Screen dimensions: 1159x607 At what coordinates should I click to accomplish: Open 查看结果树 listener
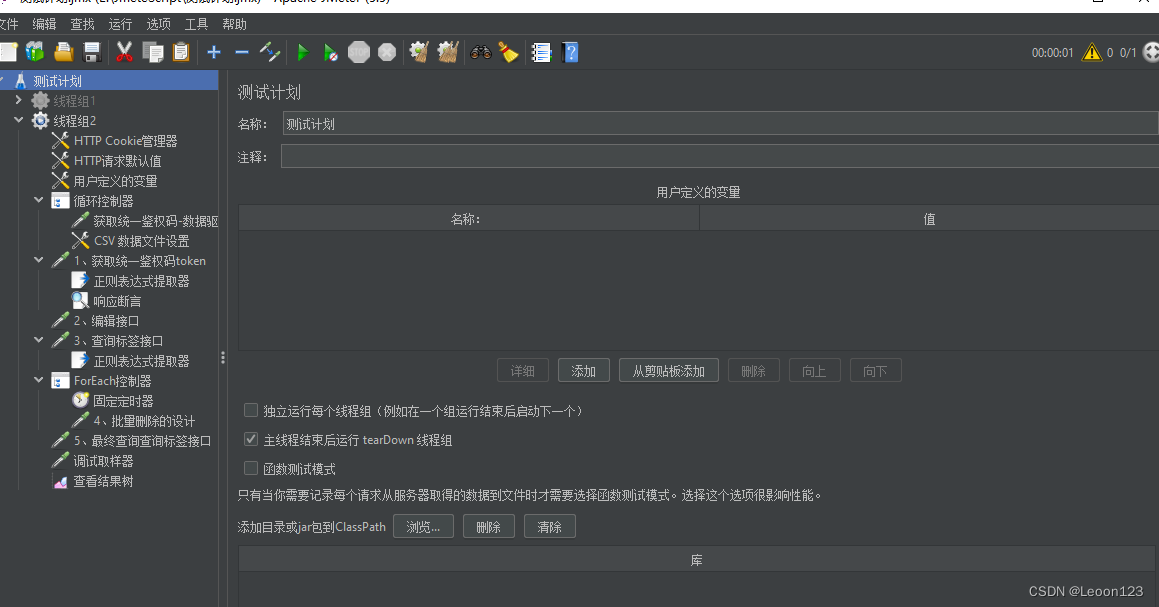[103, 481]
